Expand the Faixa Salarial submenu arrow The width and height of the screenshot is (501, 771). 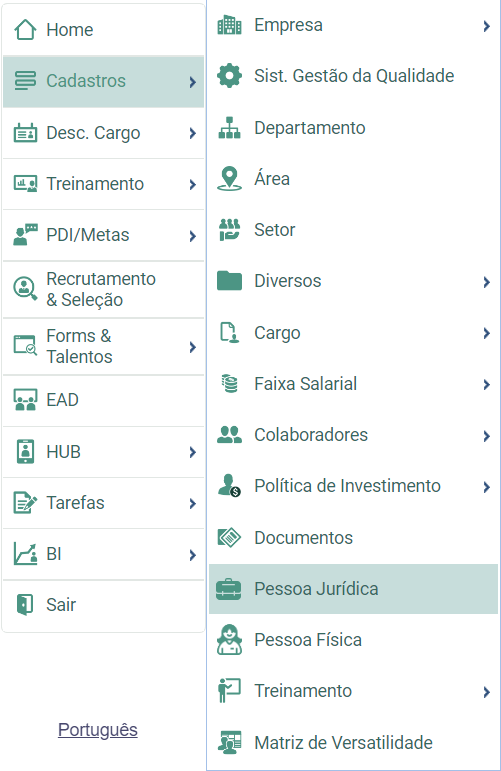486,385
